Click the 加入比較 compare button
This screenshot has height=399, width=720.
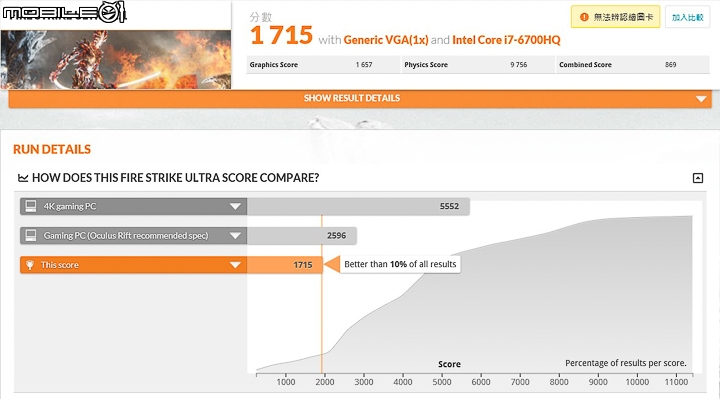pyautogui.click(x=687, y=17)
